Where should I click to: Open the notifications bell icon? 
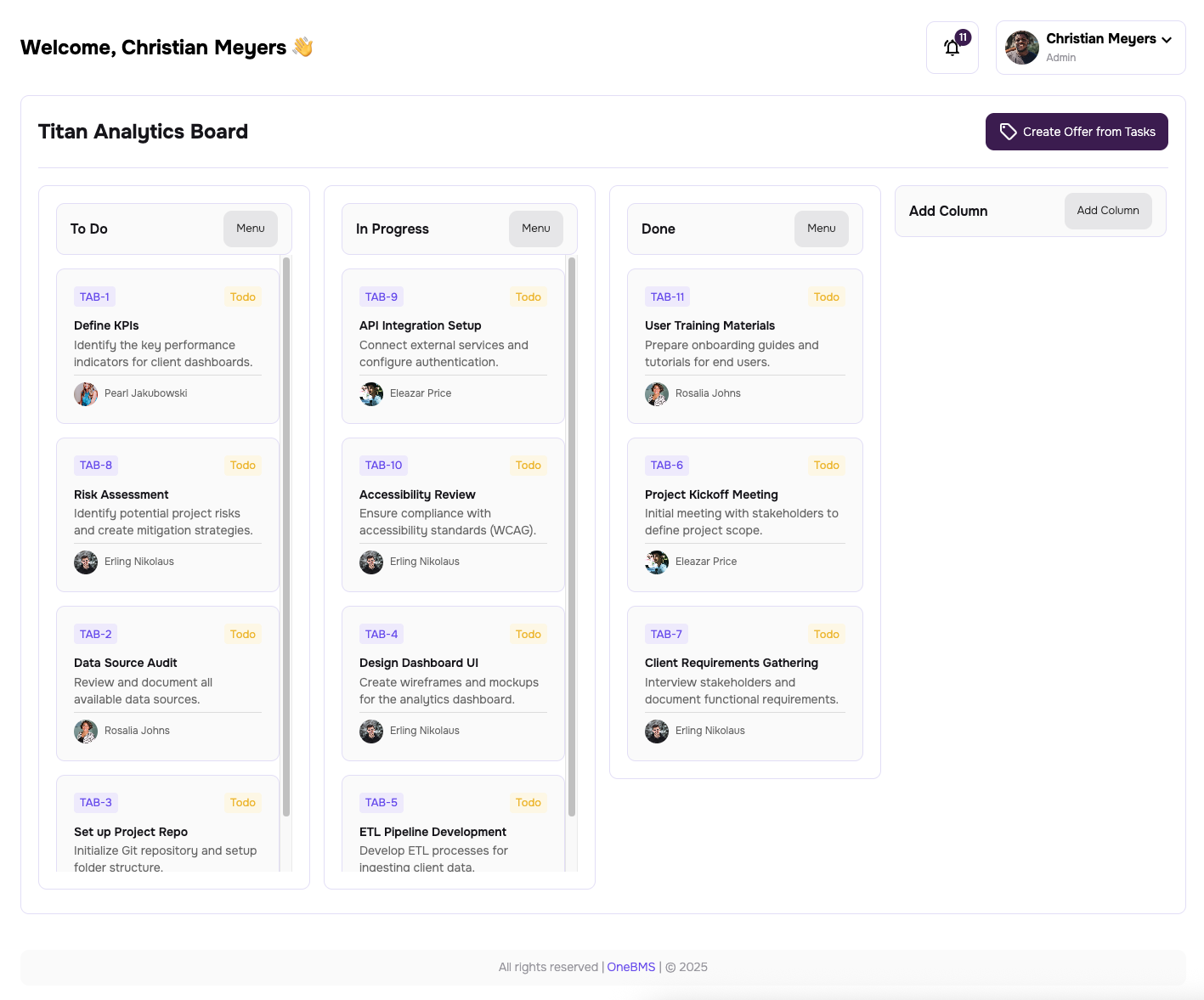(952, 48)
